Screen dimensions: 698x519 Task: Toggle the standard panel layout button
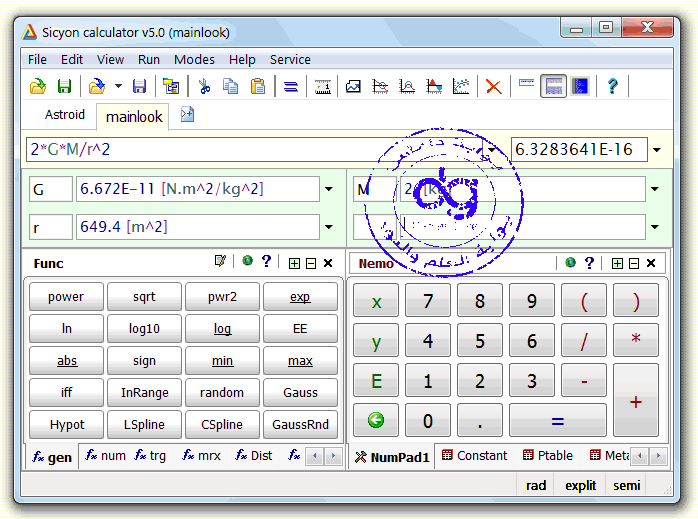tap(553, 86)
